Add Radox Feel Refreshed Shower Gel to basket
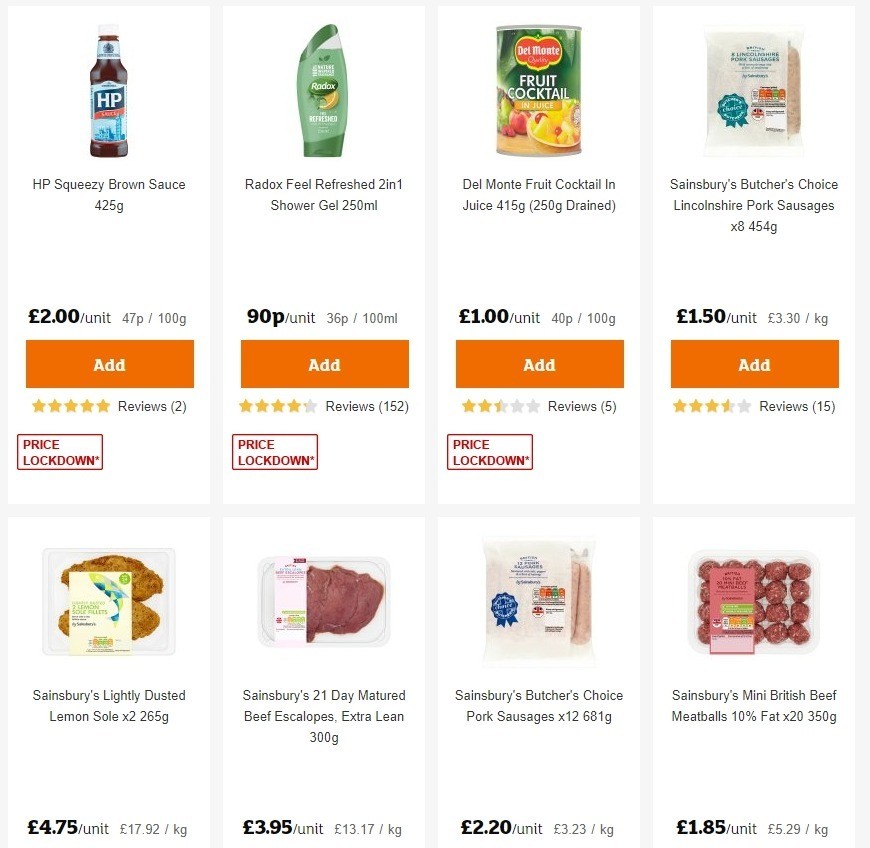 [324, 363]
